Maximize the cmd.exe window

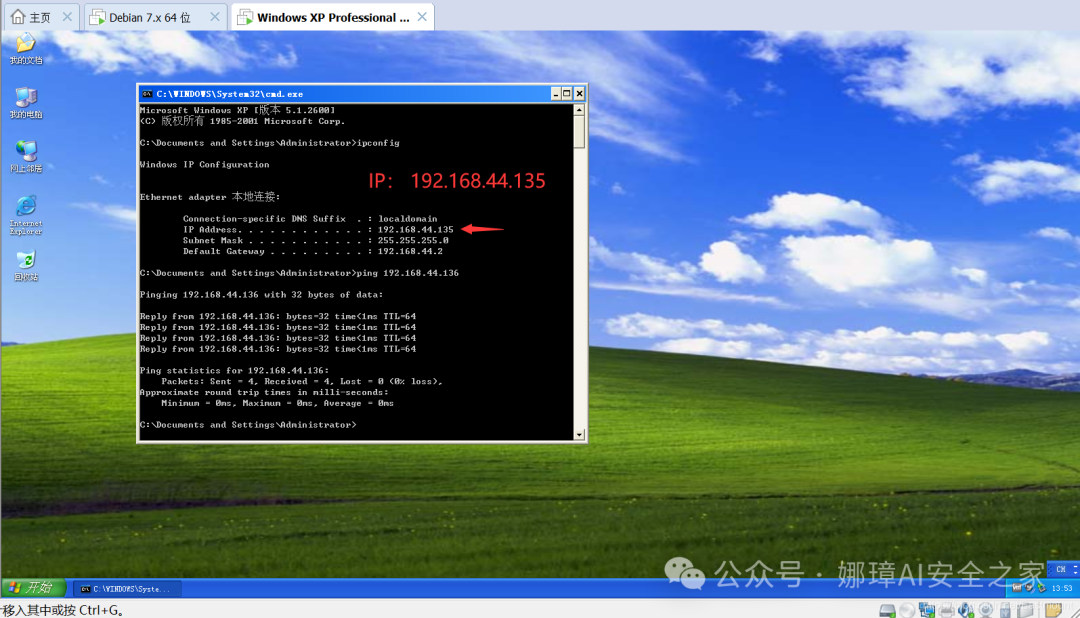pyautogui.click(x=567, y=94)
